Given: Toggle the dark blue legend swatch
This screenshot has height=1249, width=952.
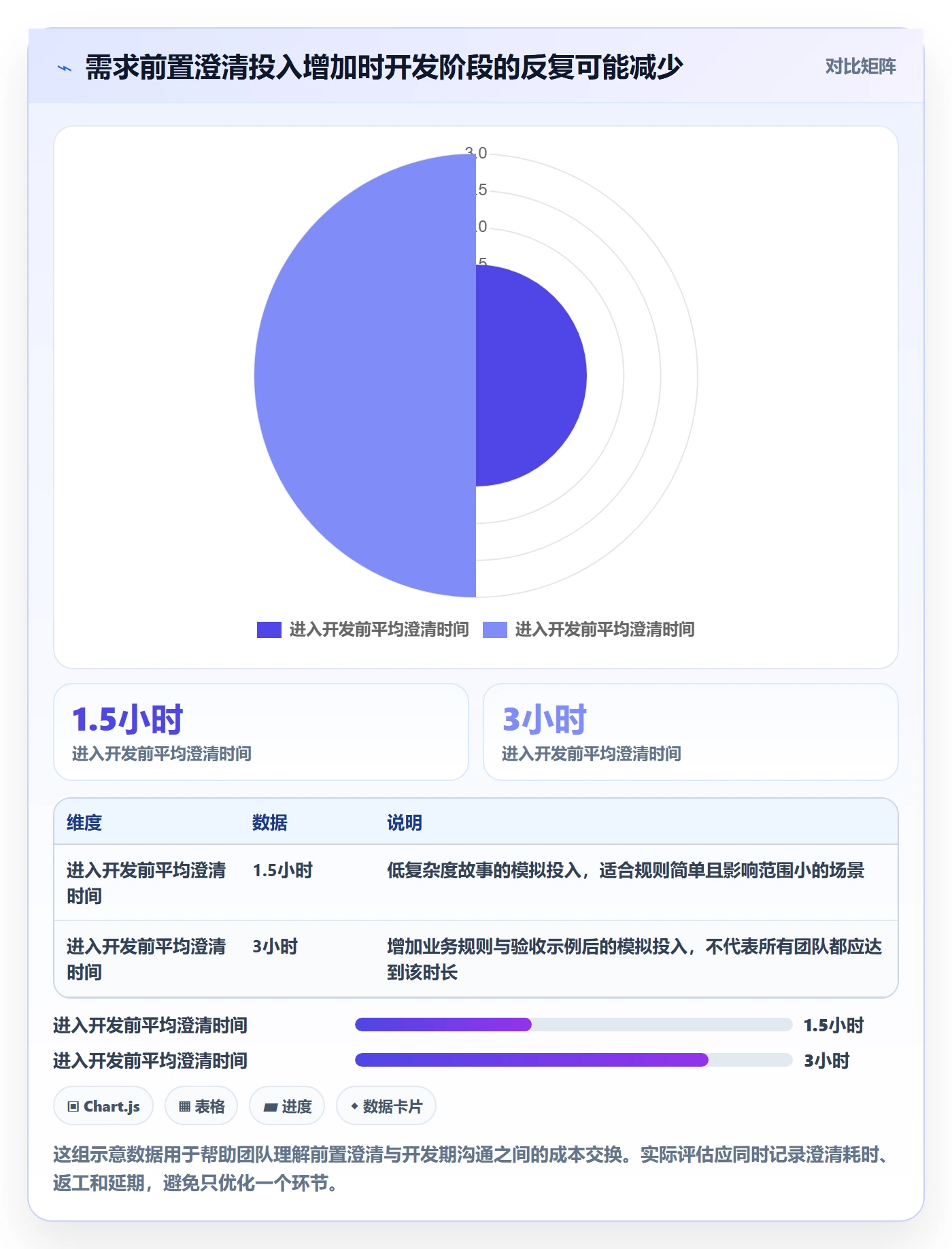Looking at the screenshot, I should 269,630.
